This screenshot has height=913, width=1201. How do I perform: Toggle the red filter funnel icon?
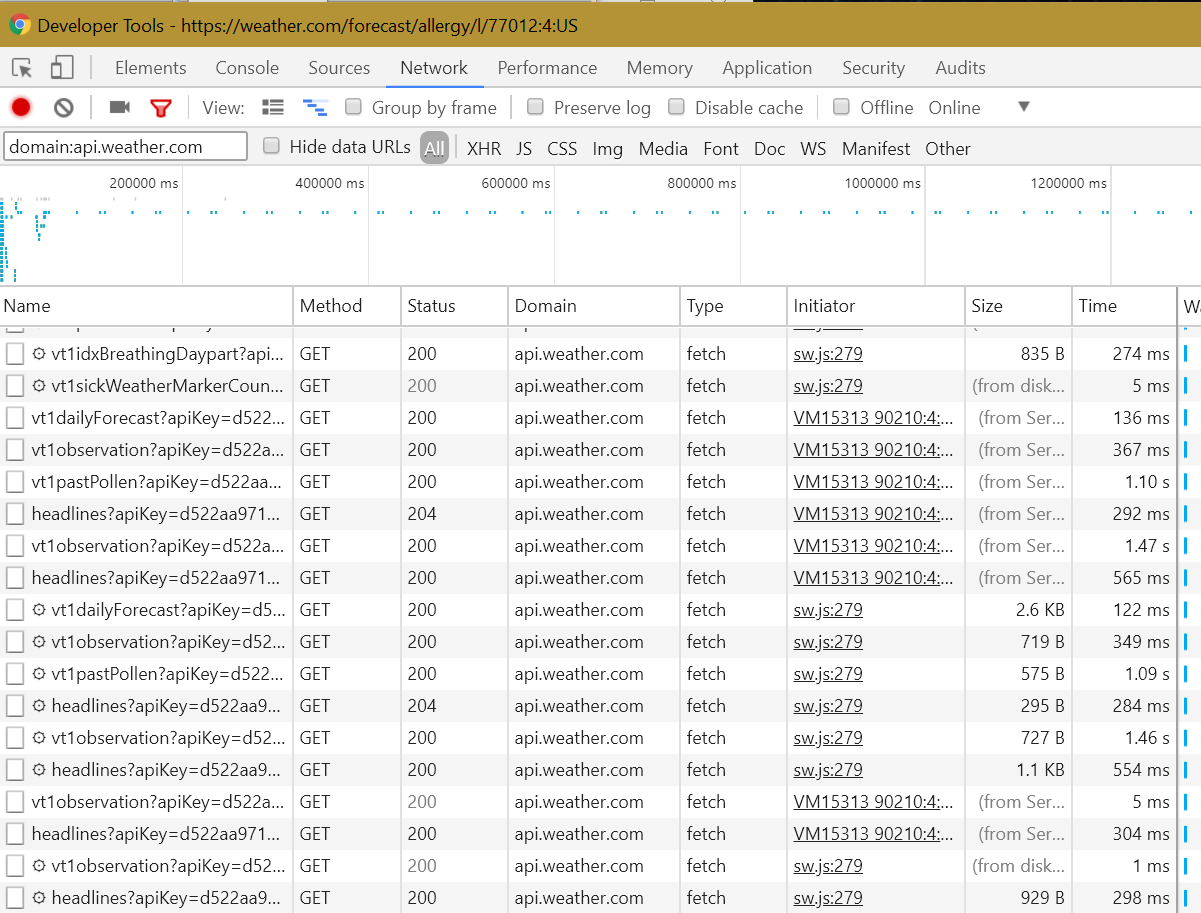coord(161,108)
